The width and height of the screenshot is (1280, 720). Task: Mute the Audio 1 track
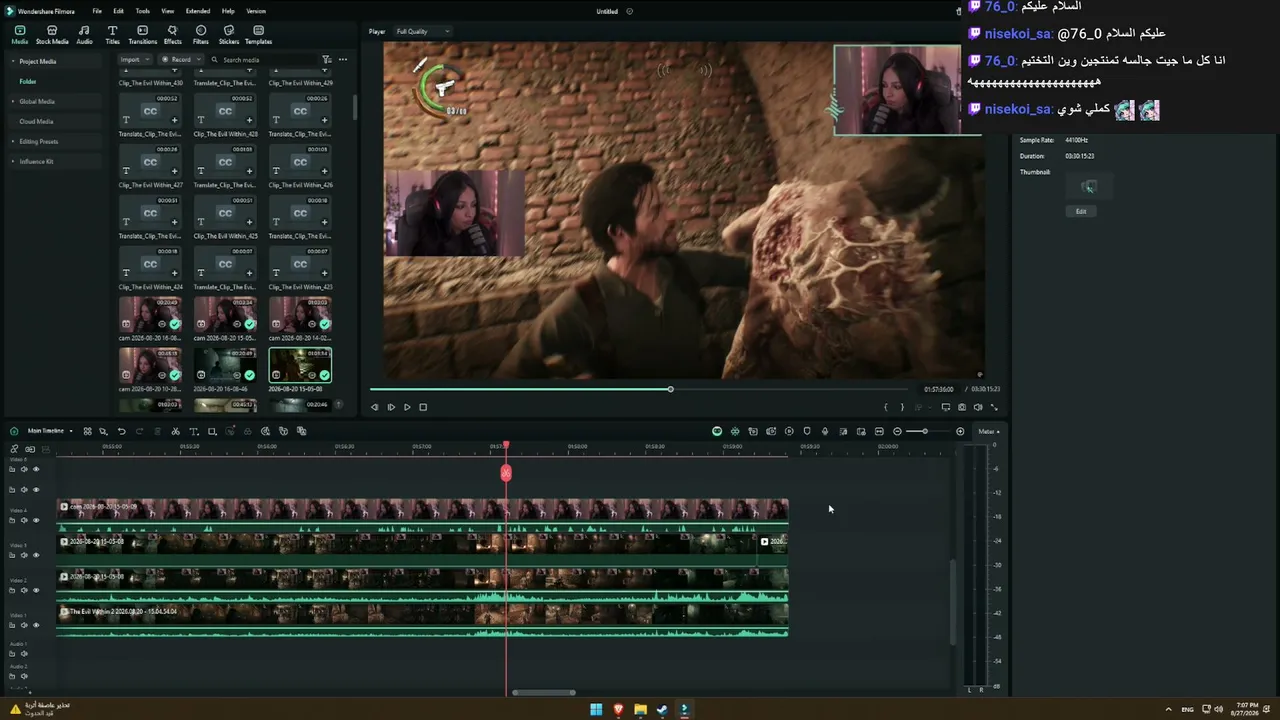tap(24, 654)
